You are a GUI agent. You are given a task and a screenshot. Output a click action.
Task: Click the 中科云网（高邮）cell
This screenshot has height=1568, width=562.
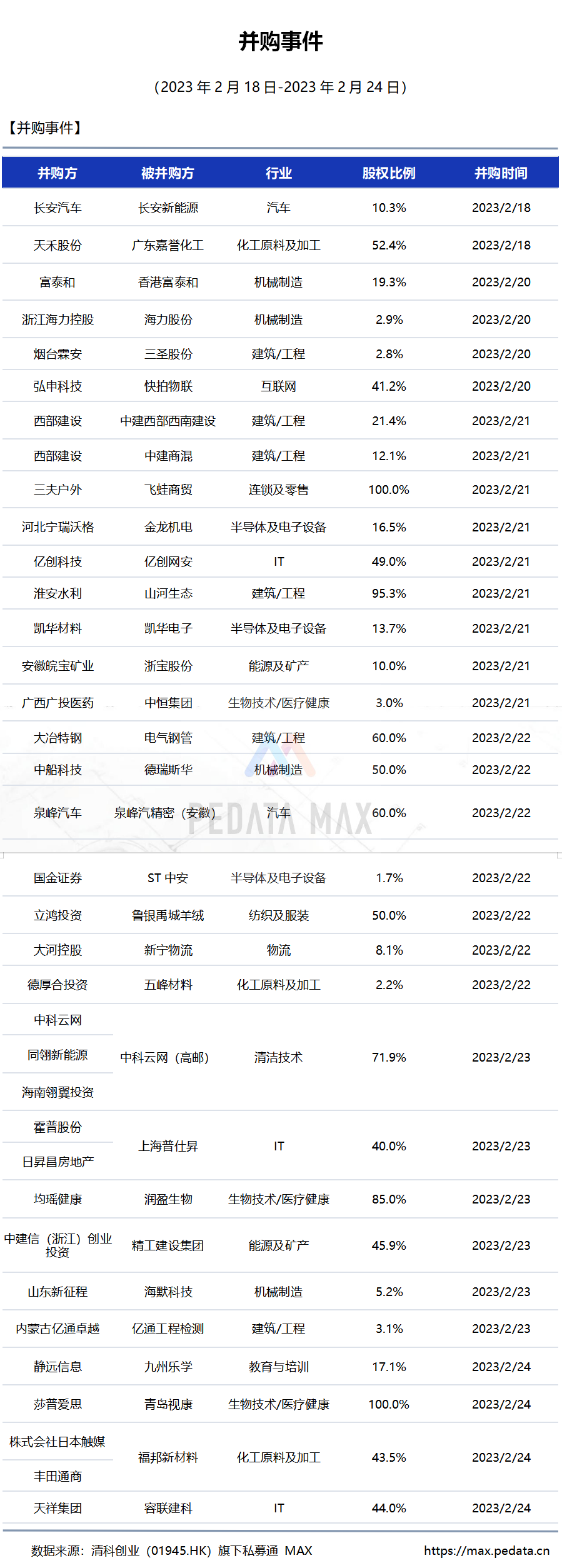pyautogui.click(x=165, y=1058)
